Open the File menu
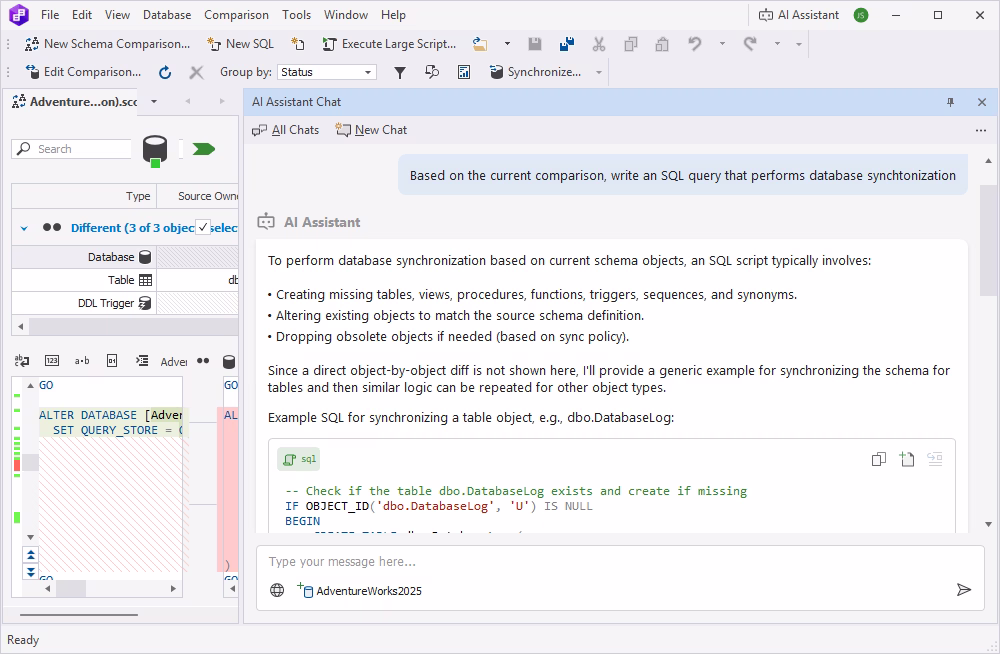This screenshot has width=1000, height=654. (x=50, y=15)
